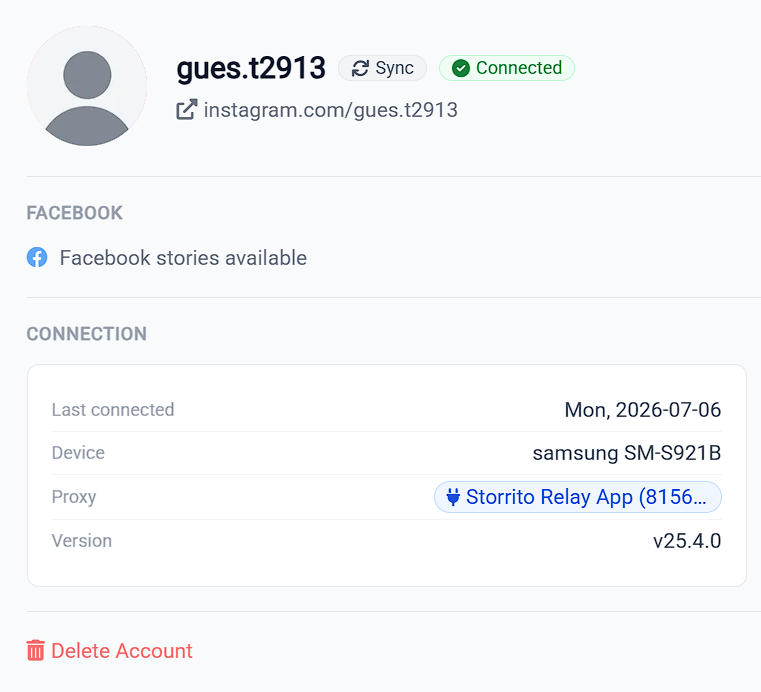Click the Facebook logo icon
Image resolution: width=761 pixels, height=692 pixels.
pyautogui.click(x=37, y=257)
